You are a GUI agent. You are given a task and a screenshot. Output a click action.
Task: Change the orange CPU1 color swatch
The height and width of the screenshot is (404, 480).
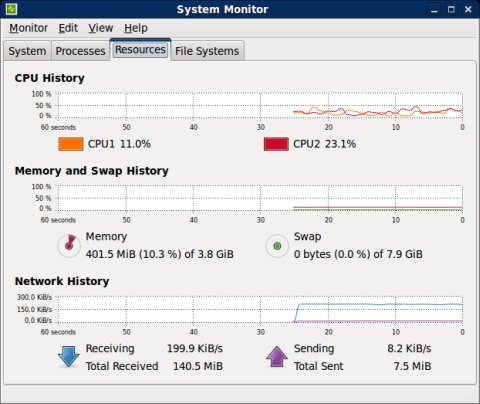click(71, 144)
